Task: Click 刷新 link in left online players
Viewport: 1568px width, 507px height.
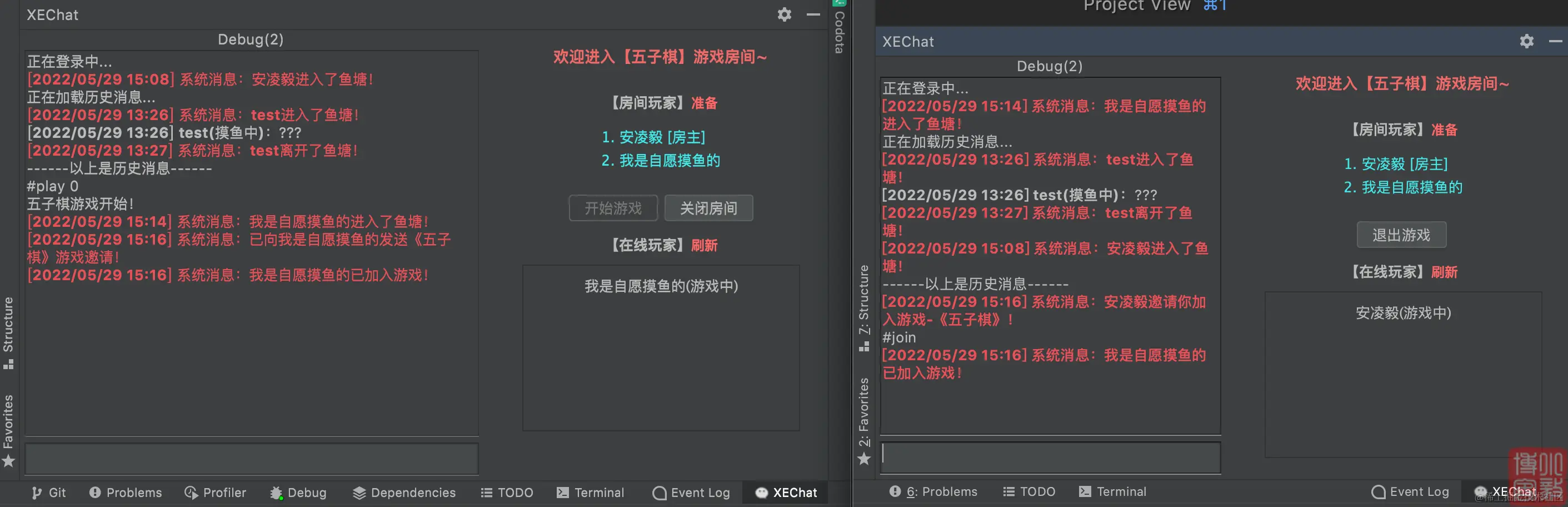Action: (704, 246)
